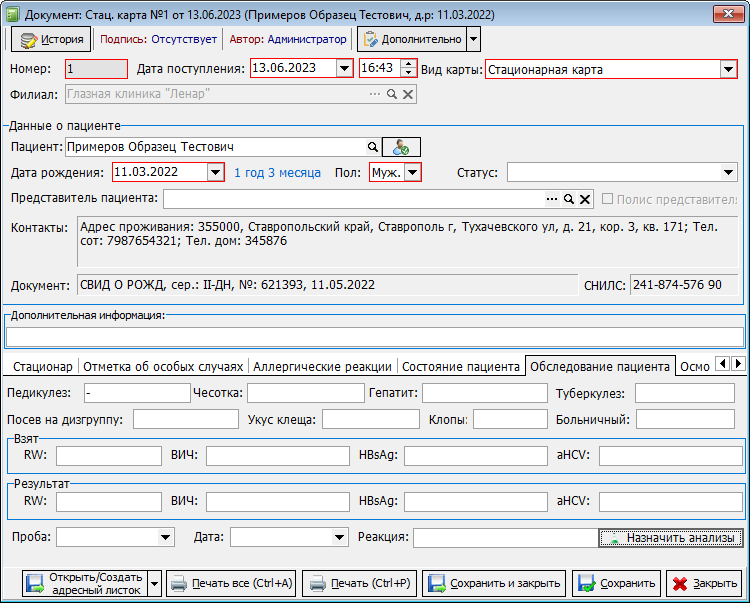
Task: Click the Сохранить button
Action: (616, 583)
